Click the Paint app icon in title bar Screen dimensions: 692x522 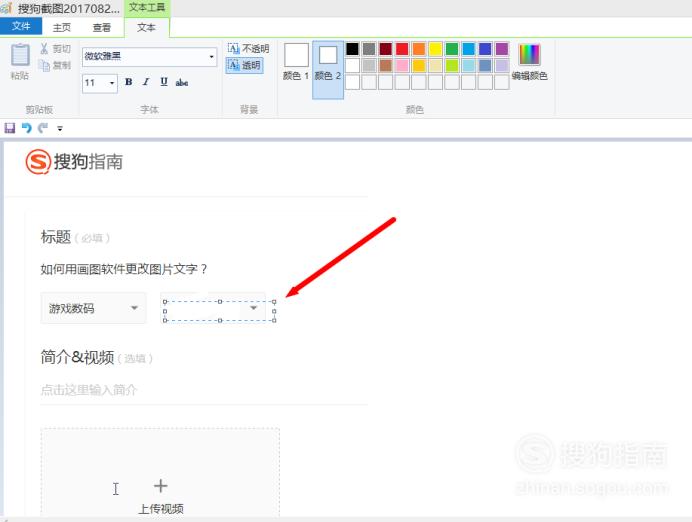[x=6, y=8]
